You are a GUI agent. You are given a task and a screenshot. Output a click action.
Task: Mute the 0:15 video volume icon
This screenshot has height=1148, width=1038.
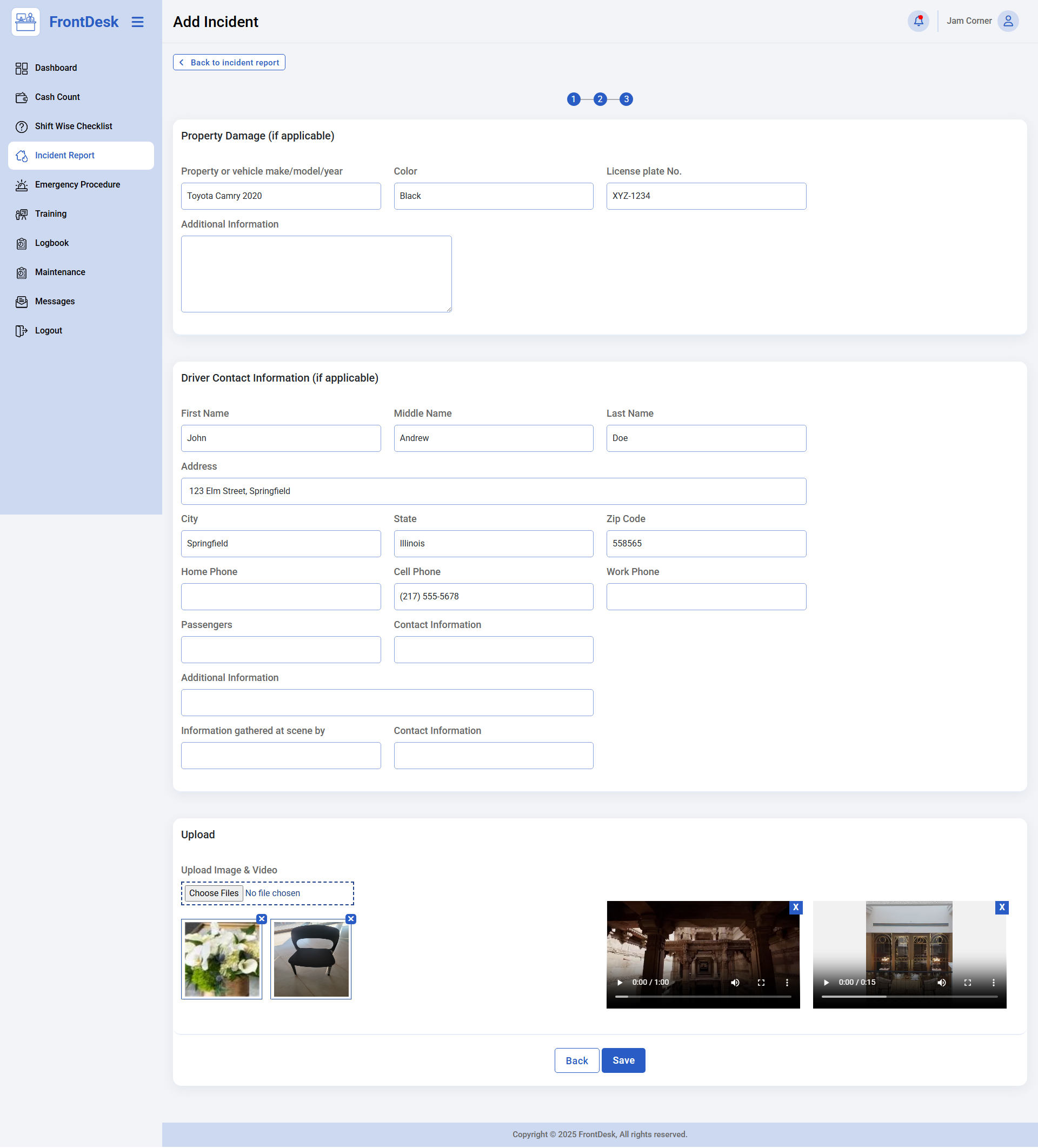point(941,982)
